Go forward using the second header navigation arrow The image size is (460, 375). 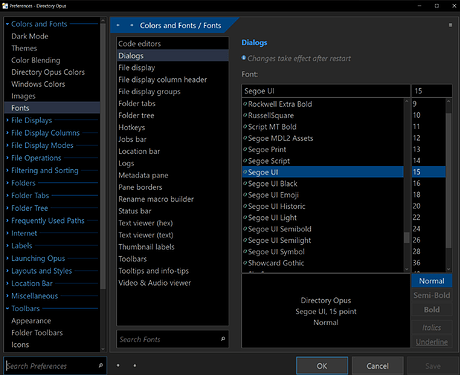(x=132, y=25)
